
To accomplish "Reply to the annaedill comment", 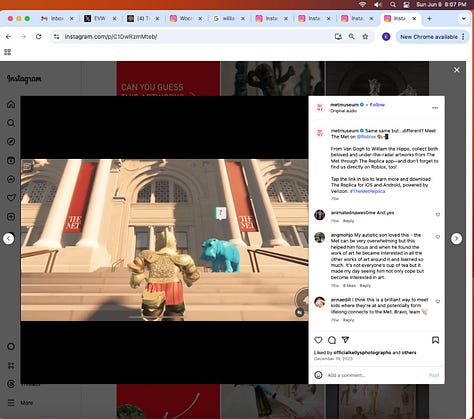I will tap(348, 320).
